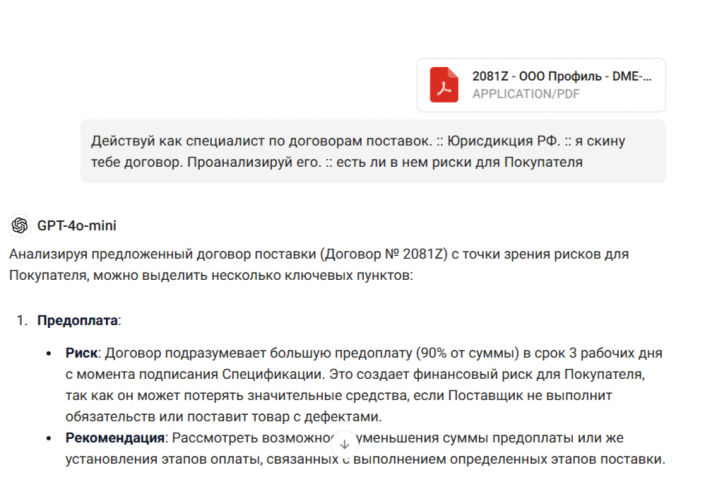Open attachment '2081Z - ООО Профиль - DME-...'
The height and width of the screenshot is (480, 720).
541,85
